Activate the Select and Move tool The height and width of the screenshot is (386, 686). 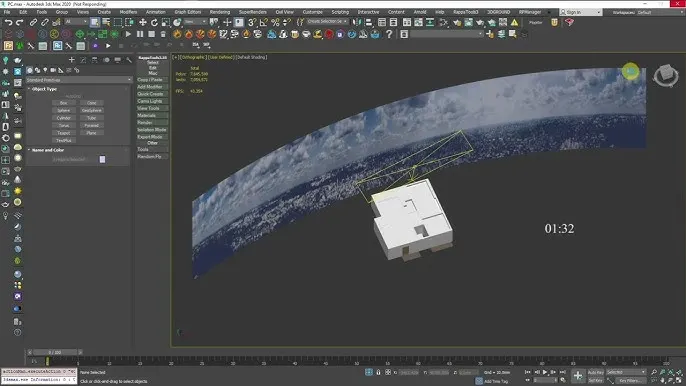point(143,22)
